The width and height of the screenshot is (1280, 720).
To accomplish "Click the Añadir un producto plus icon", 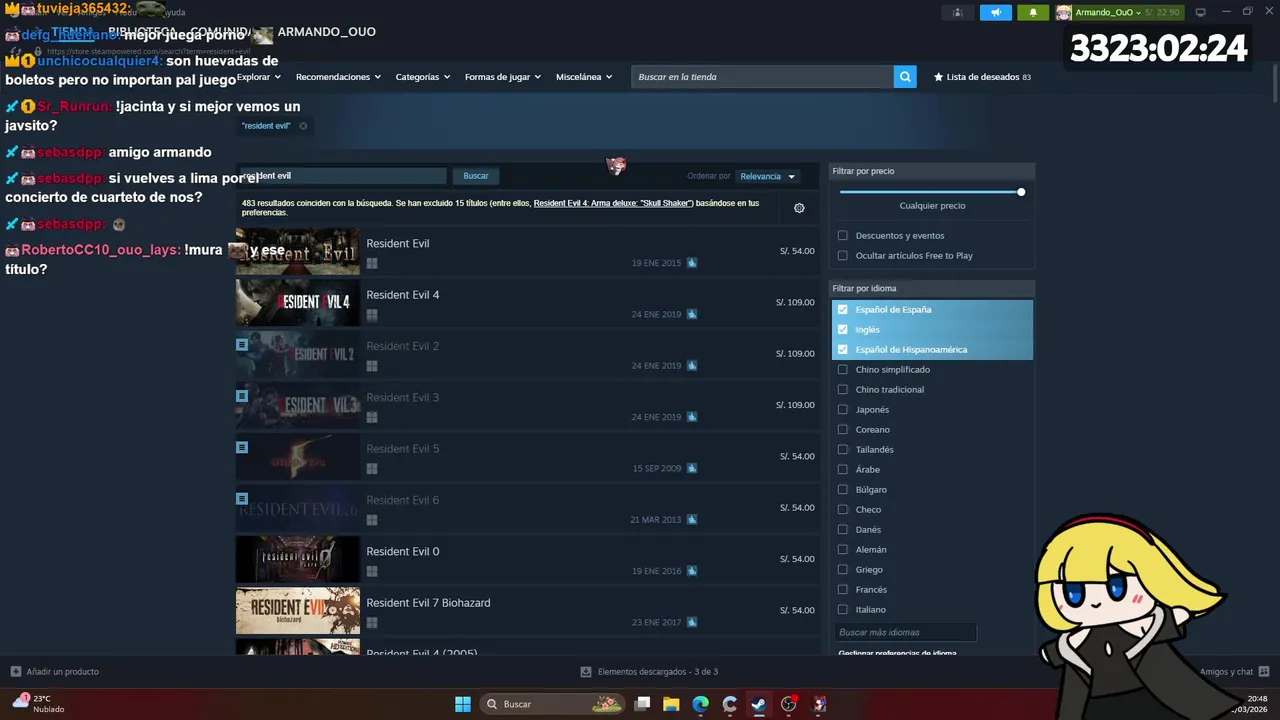I will click(15, 672).
